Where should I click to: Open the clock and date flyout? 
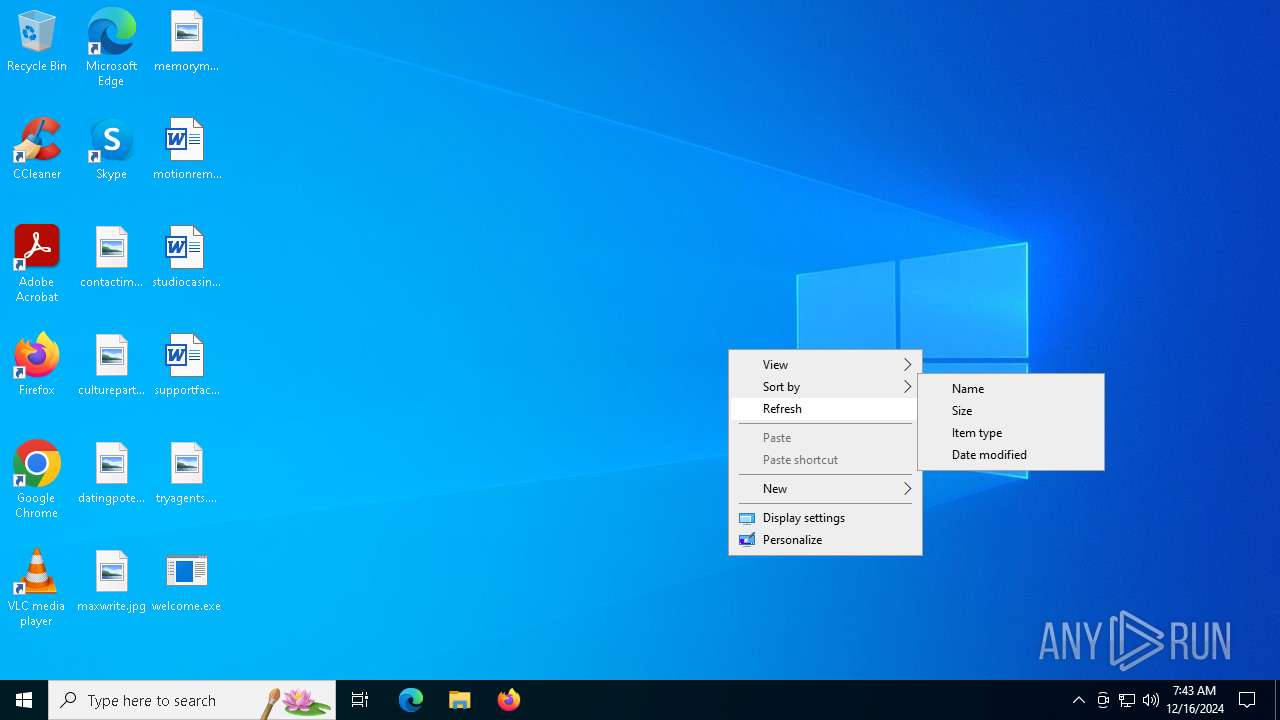pyautogui.click(x=1194, y=700)
